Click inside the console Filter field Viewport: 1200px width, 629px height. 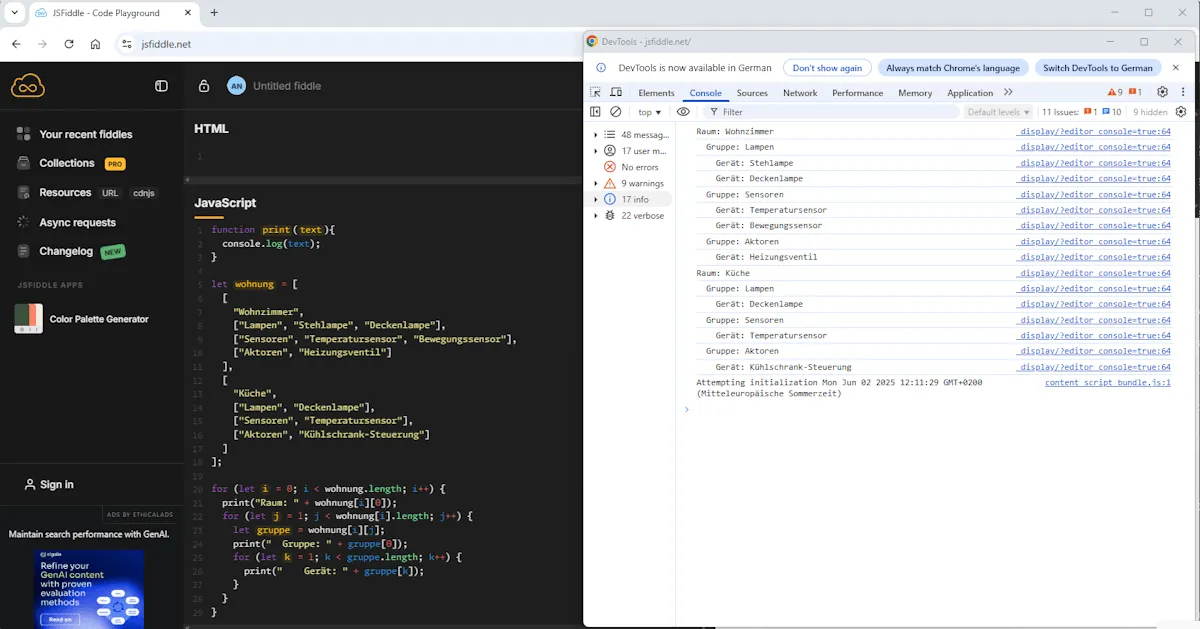click(760, 112)
